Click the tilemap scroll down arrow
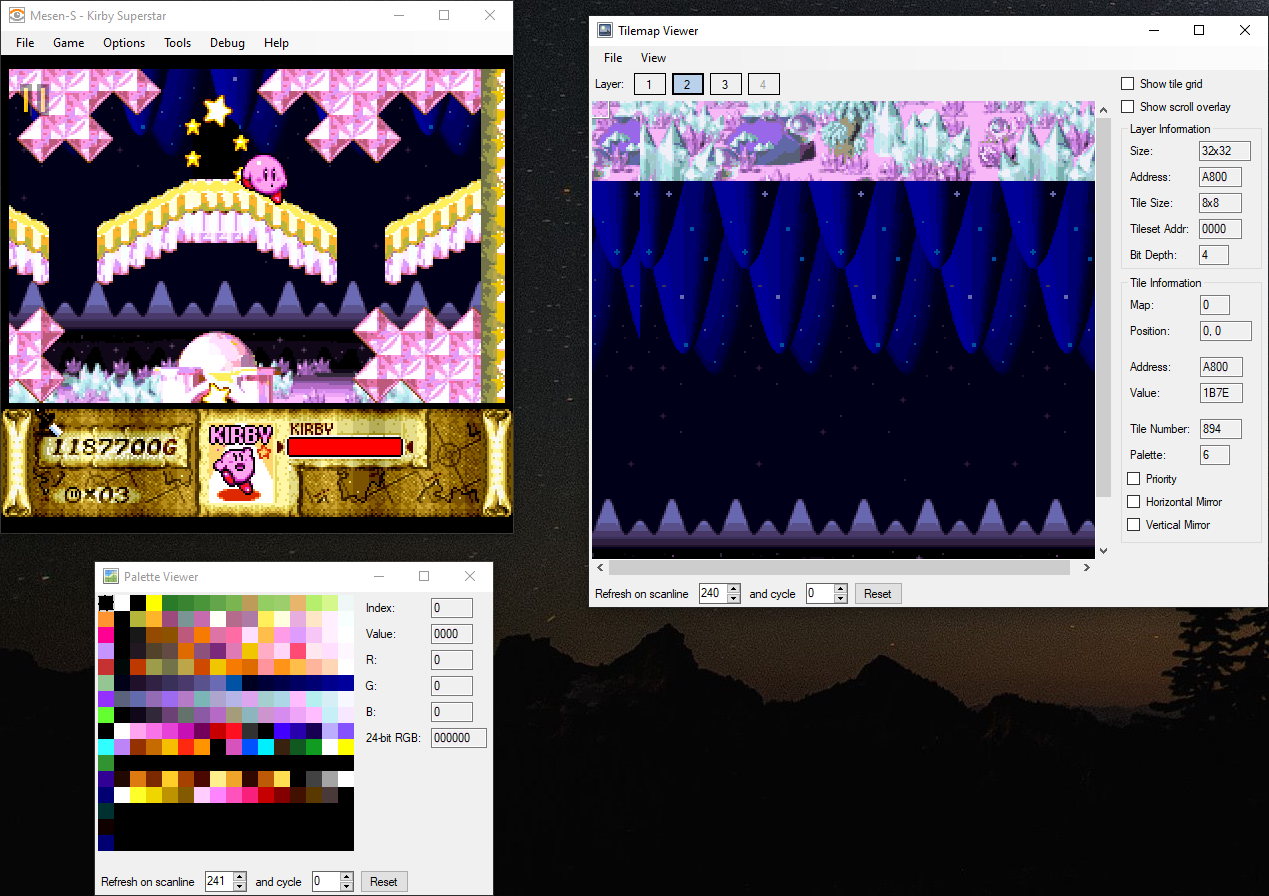This screenshot has width=1269, height=896. tap(1103, 551)
